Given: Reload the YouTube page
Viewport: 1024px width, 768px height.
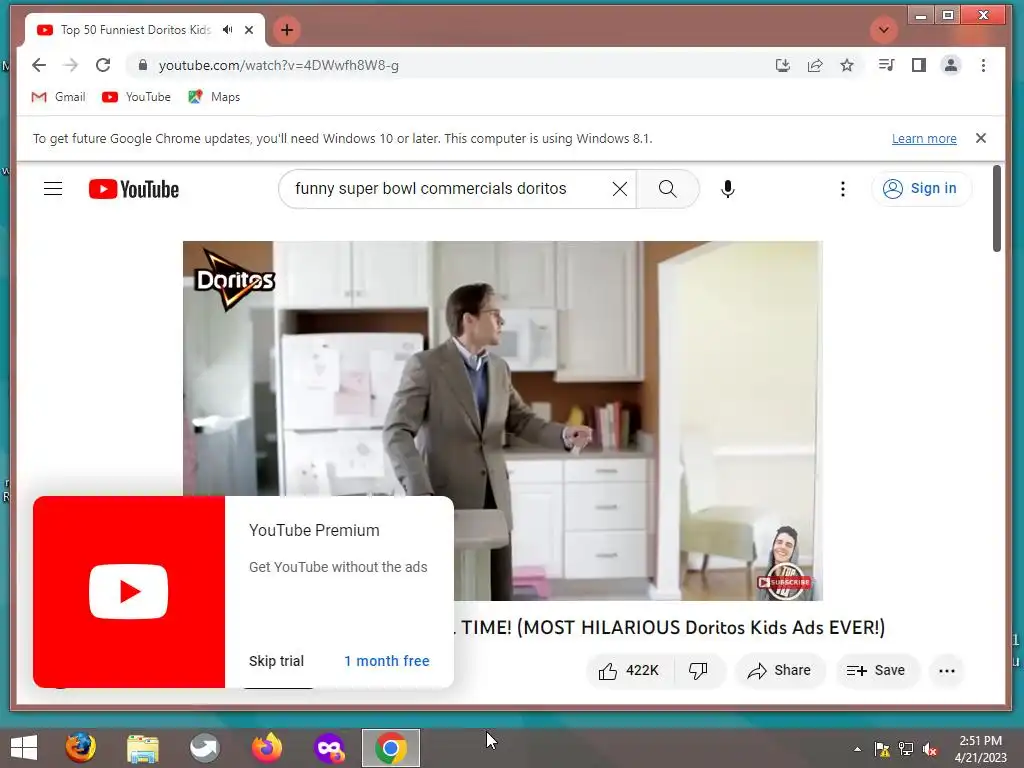Looking at the screenshot, I should coord(103,65).
